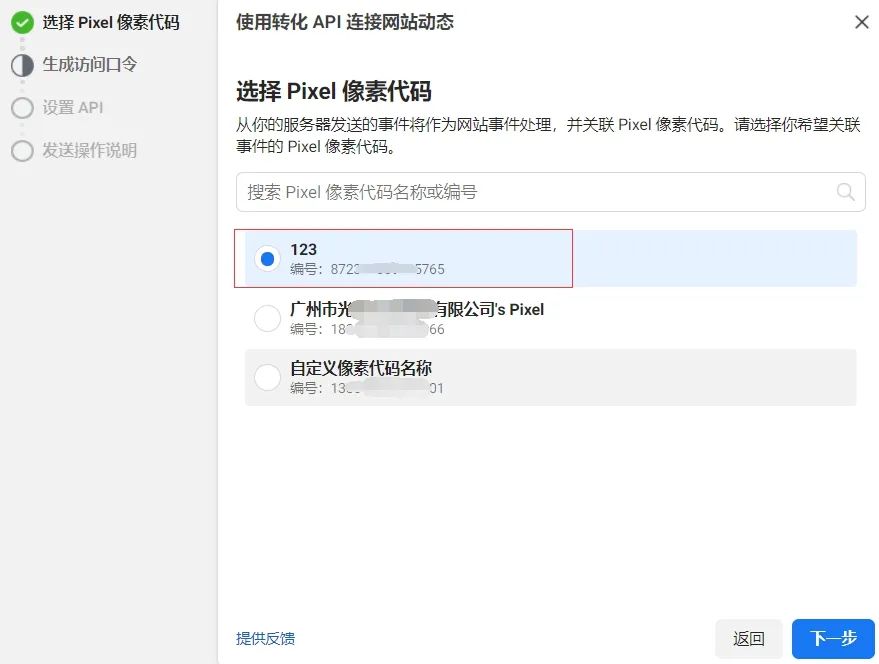Choose the 自定义像素代码名称 pixel
Image resolution: width=879 pixels, height=664 pixels.
click(x=267, y=377)
